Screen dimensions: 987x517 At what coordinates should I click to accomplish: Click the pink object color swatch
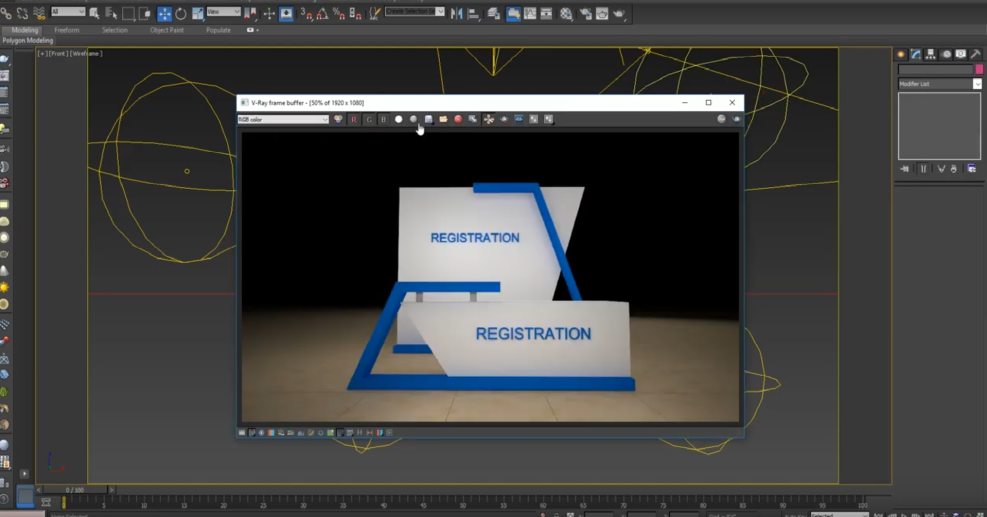[x=978, y=69]
